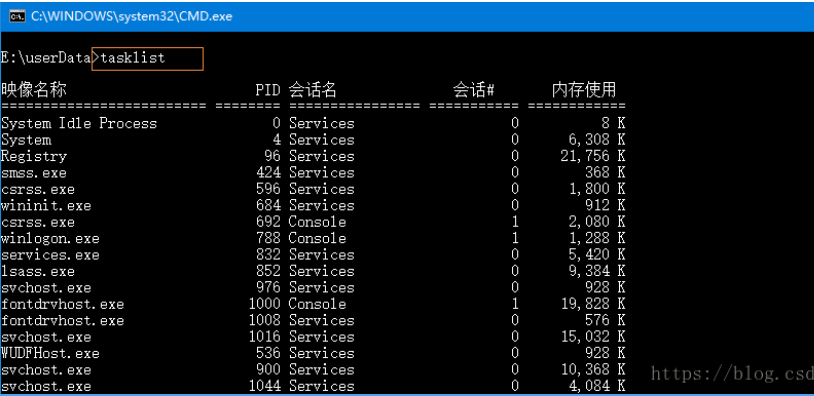Click the 19,828 K memory value
Viewport: 814px width, 396px height.
(593, 305)
